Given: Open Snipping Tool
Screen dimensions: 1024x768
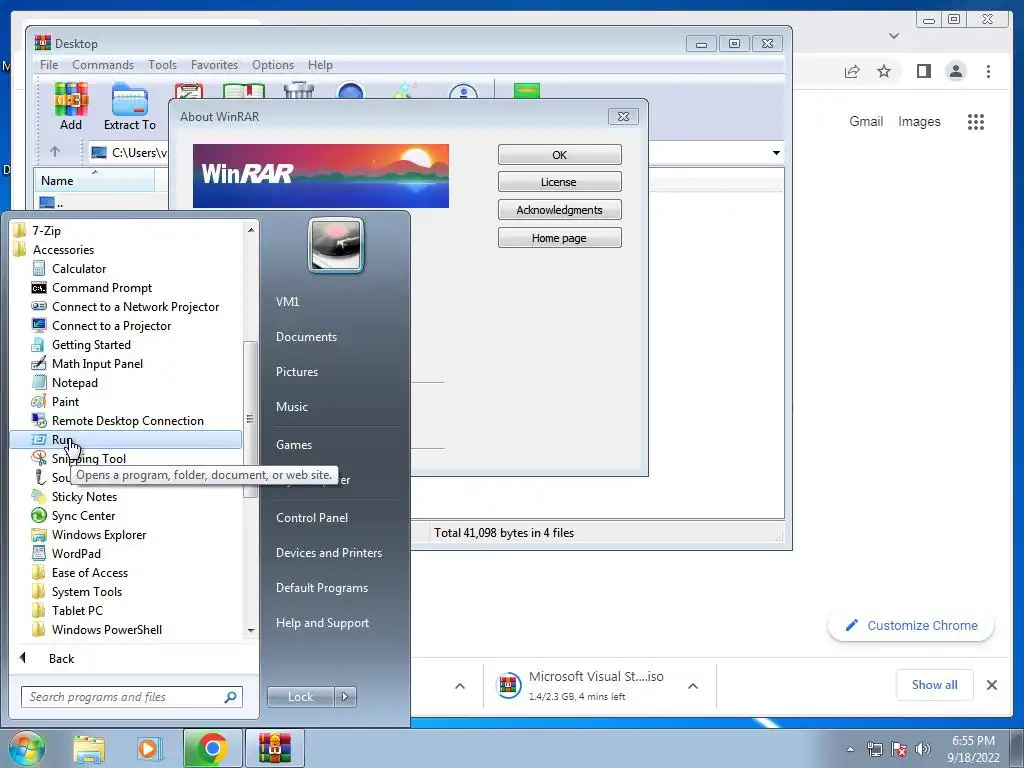Looking at the screenshot, I should point(88,458).
